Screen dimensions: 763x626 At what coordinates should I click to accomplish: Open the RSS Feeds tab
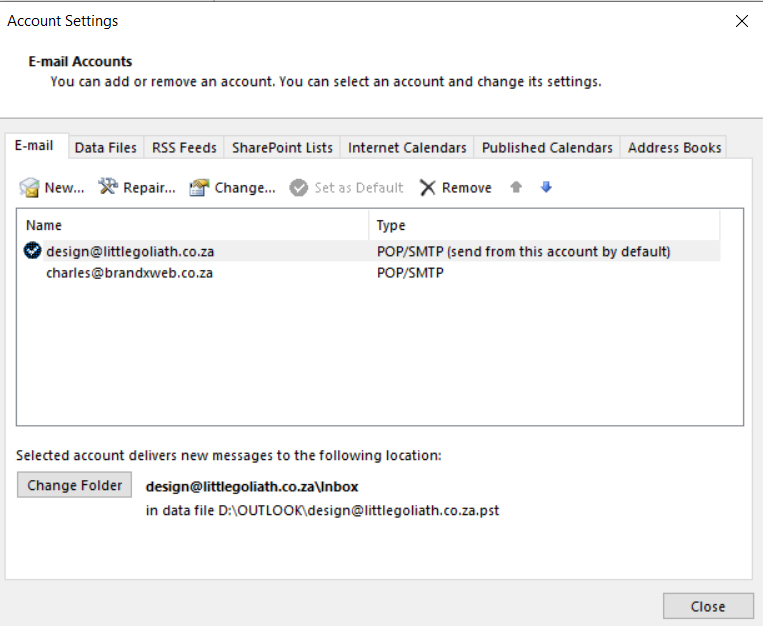(184, 147)
